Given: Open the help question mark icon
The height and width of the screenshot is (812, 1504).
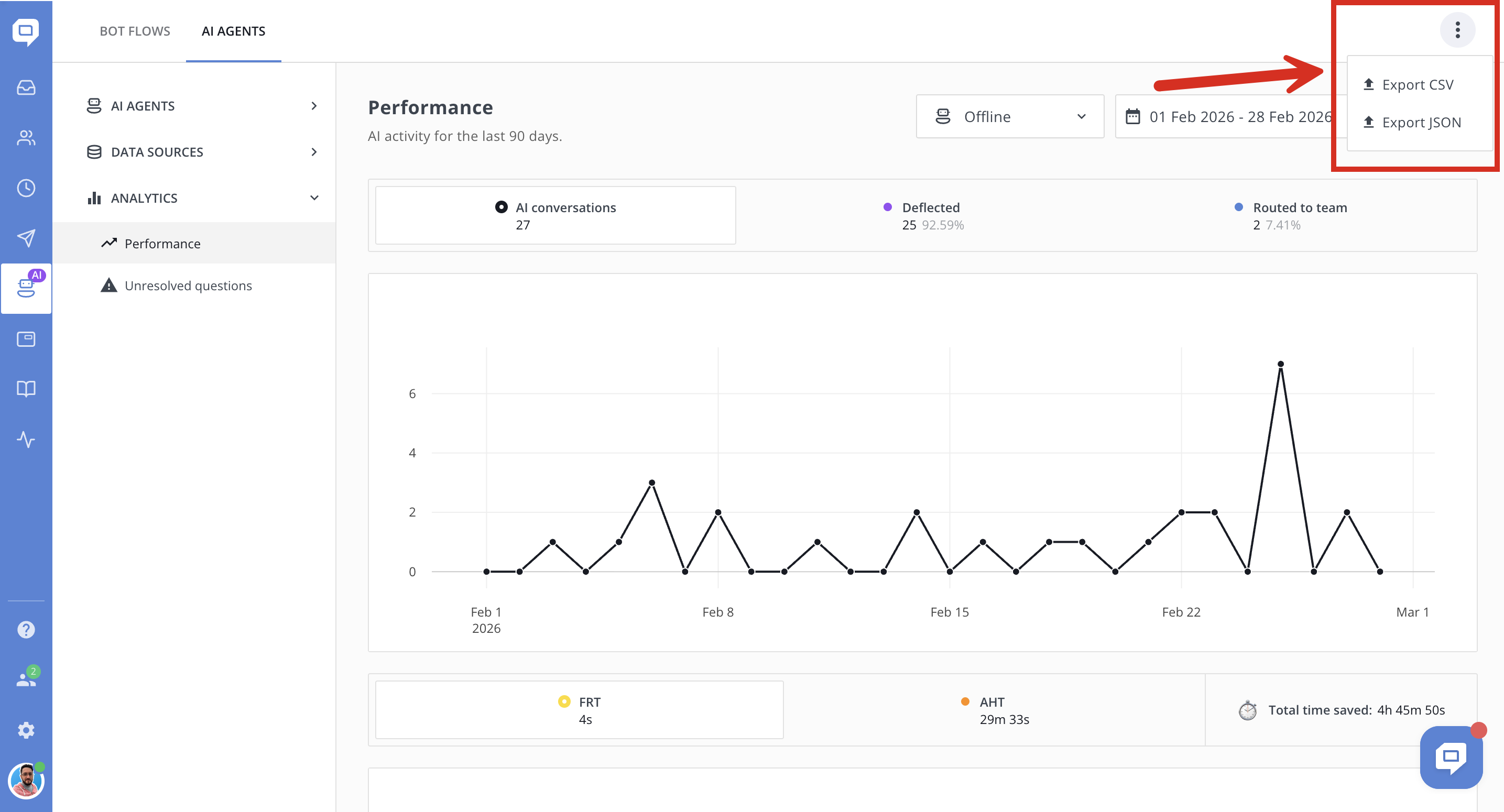Looking at the screenshot, I should tap(26, 629).
